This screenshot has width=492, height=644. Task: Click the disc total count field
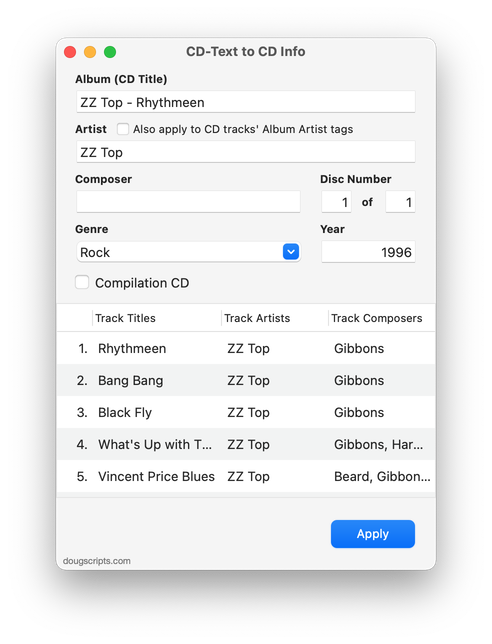[400, 202]
